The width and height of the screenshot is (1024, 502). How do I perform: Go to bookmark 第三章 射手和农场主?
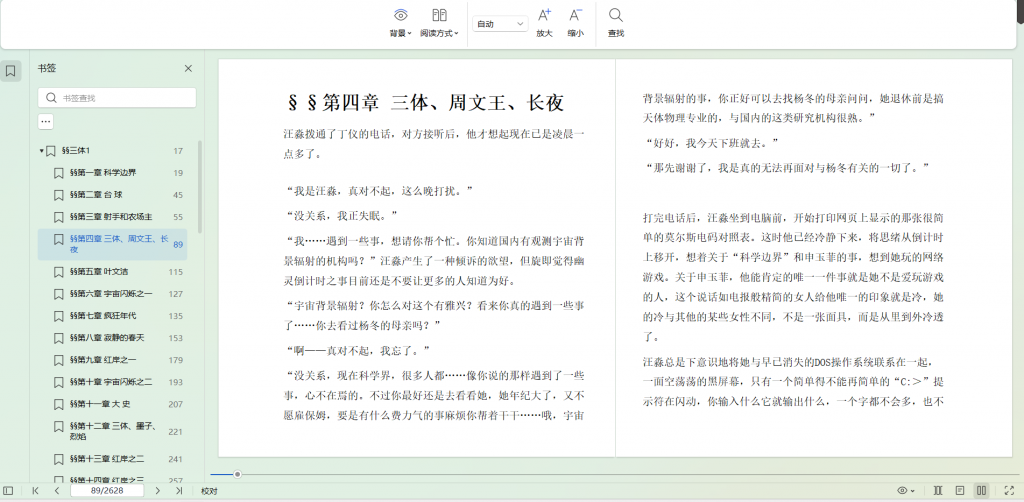[111, 217]
